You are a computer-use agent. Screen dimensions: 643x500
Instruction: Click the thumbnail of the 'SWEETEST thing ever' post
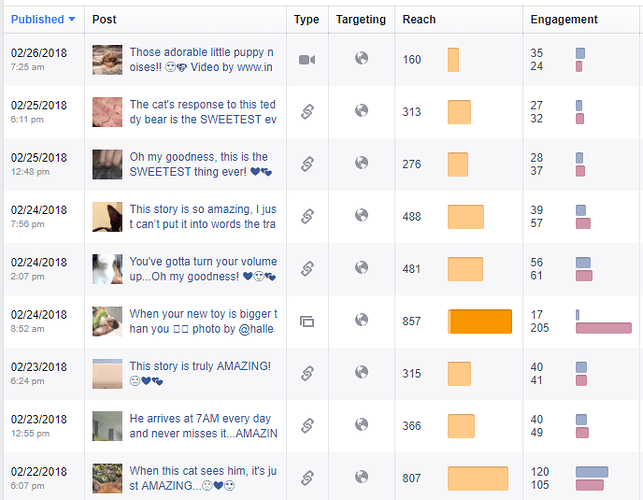pos(107,164)
